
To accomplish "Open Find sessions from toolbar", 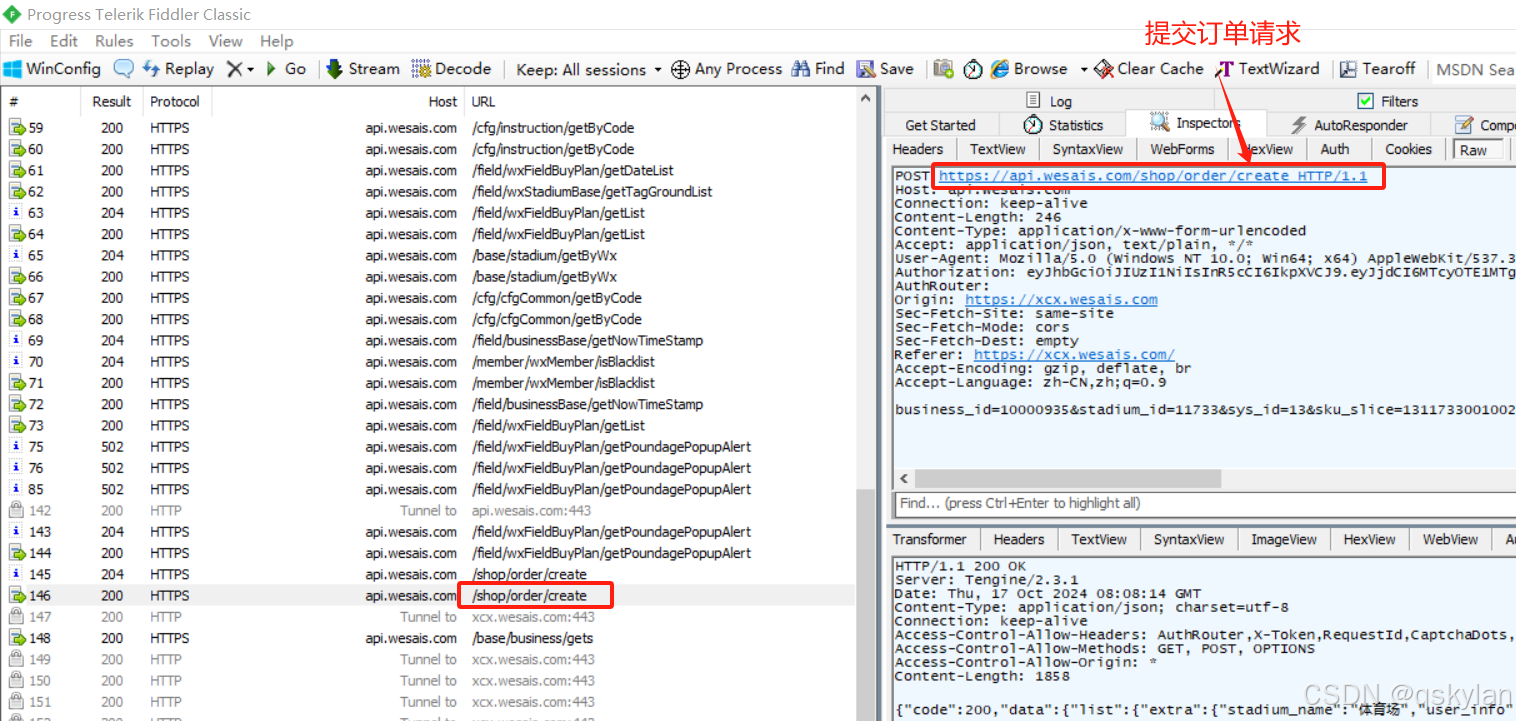I will coord(818,69).
